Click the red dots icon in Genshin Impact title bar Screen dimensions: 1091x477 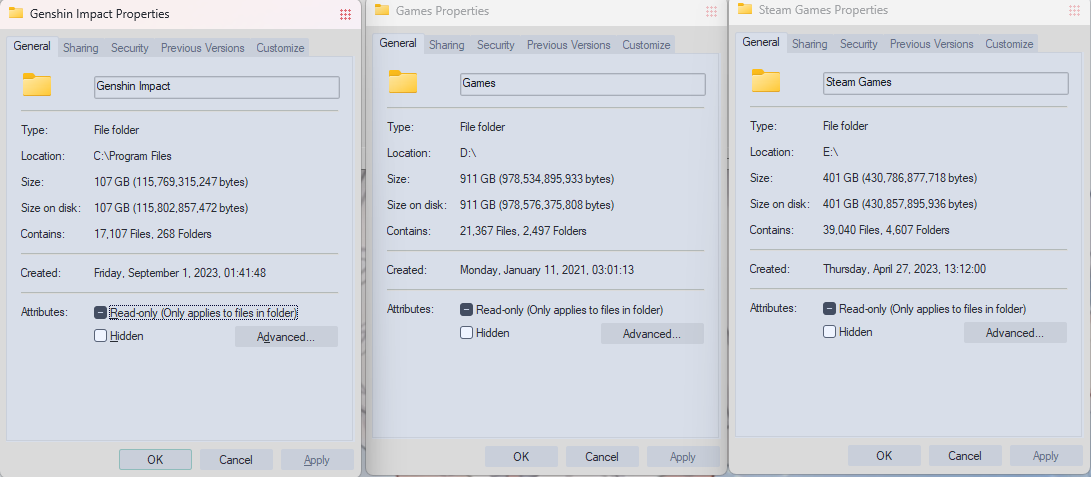345,14
